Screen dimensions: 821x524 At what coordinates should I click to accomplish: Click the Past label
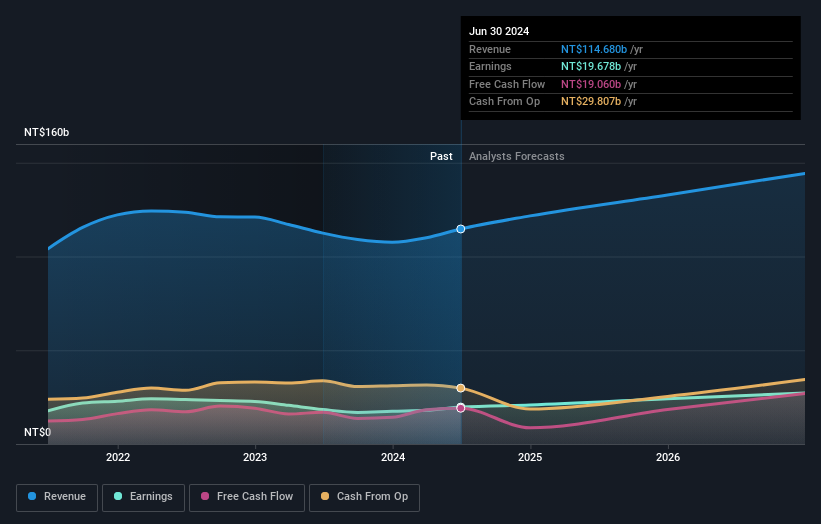click(x=441, y=156)
